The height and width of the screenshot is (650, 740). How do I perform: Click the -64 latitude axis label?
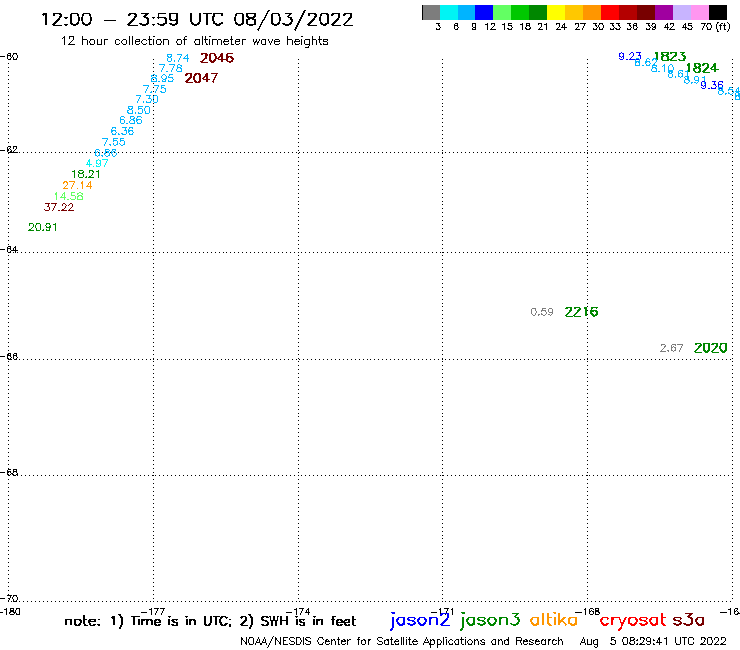(9, 249)
